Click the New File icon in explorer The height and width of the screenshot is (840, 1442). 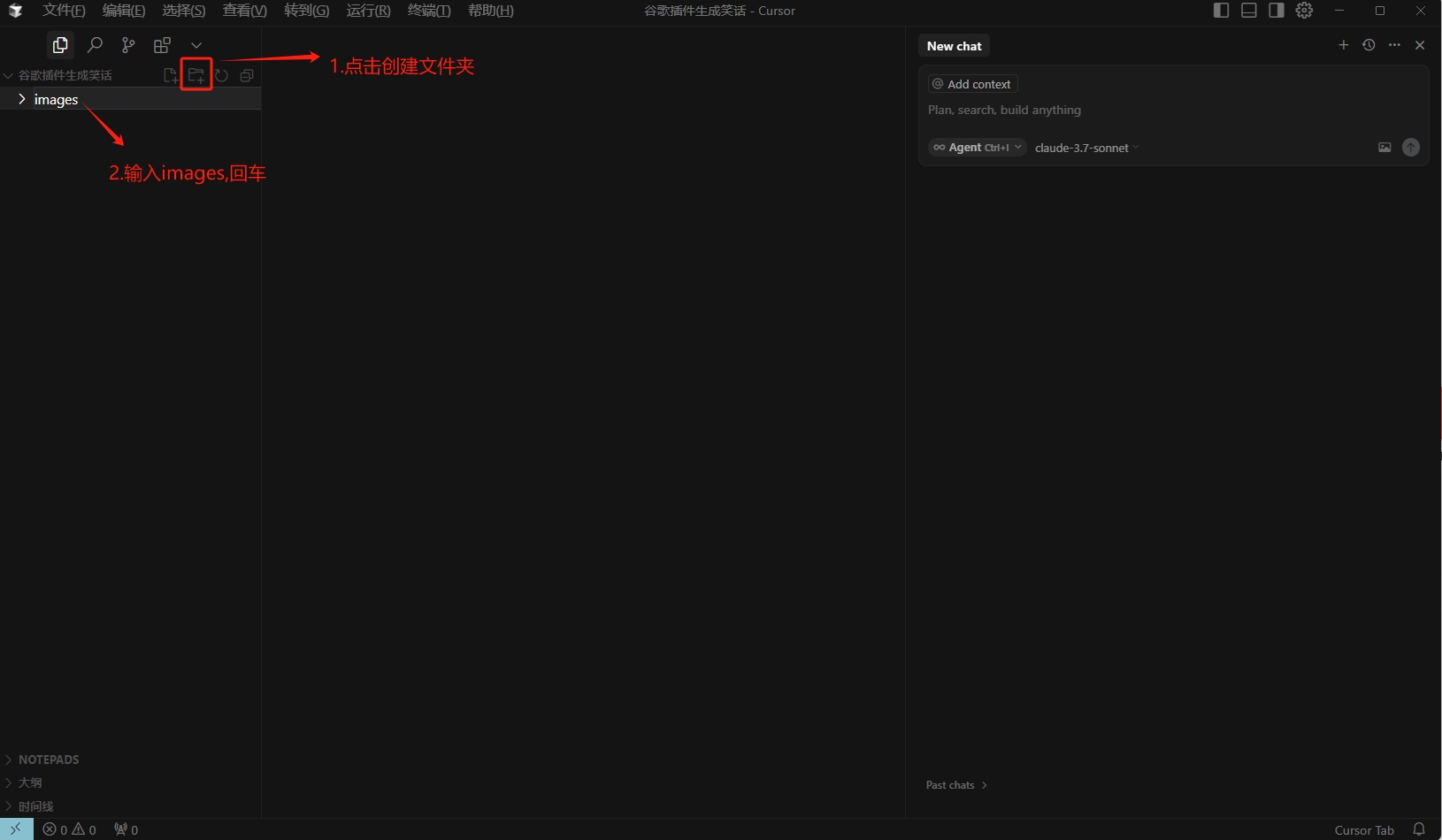click(x=171, y=76)
